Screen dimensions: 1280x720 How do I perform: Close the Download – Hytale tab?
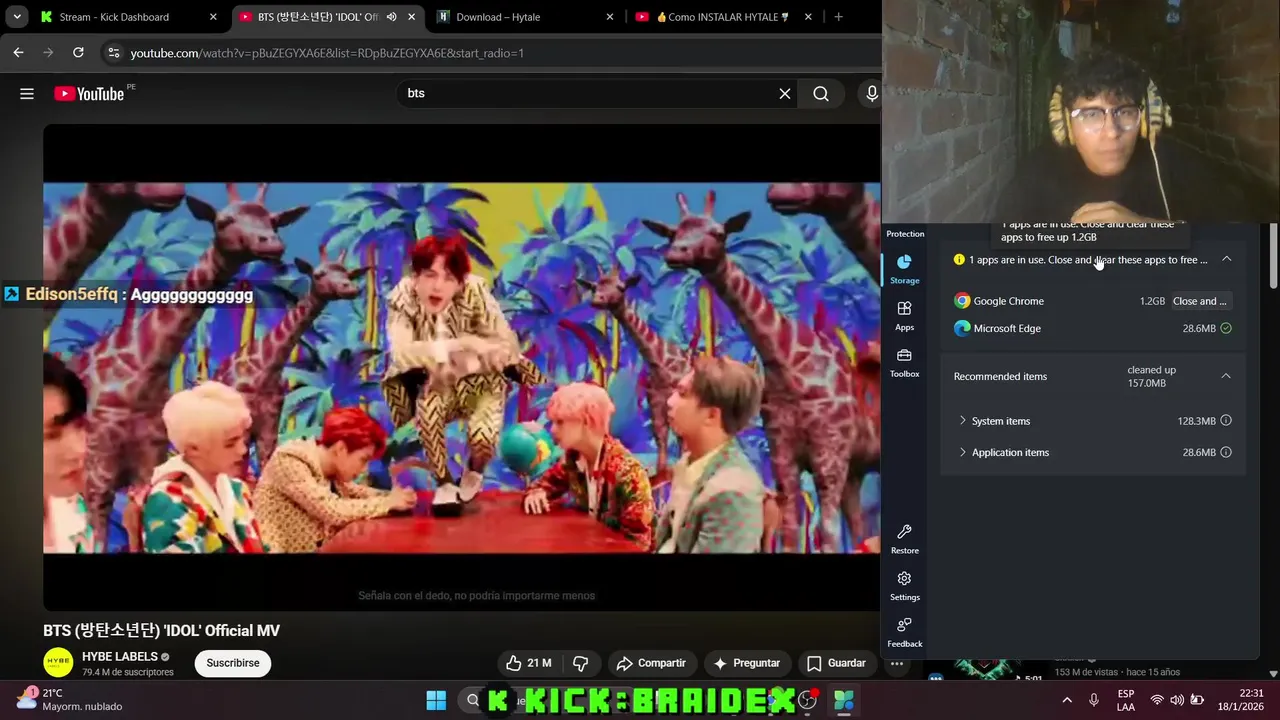pos(610,17)
